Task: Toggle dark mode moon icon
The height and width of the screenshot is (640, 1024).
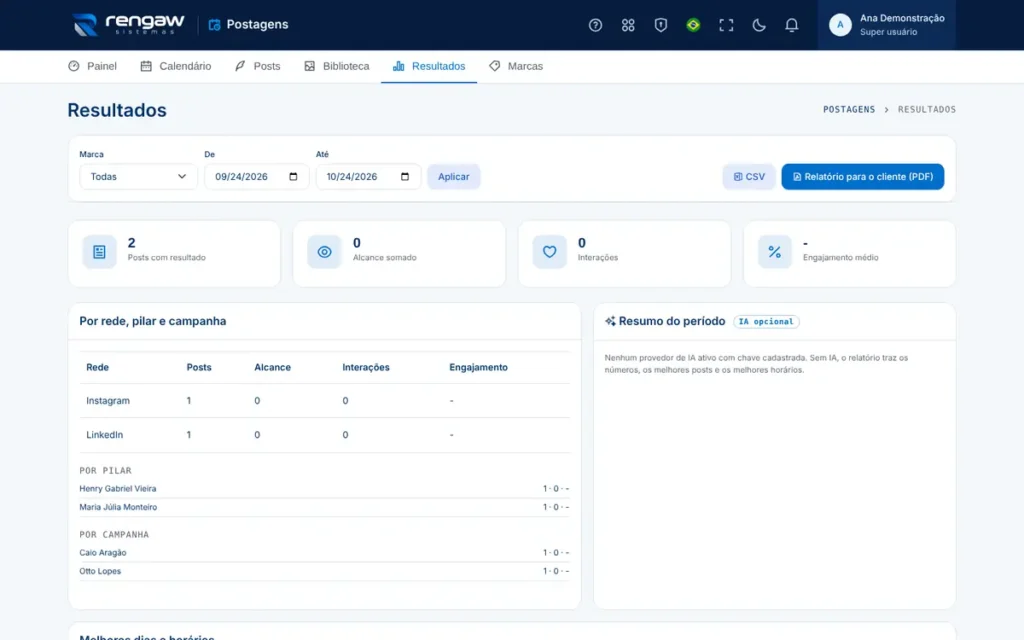Action: click(758, 25)
